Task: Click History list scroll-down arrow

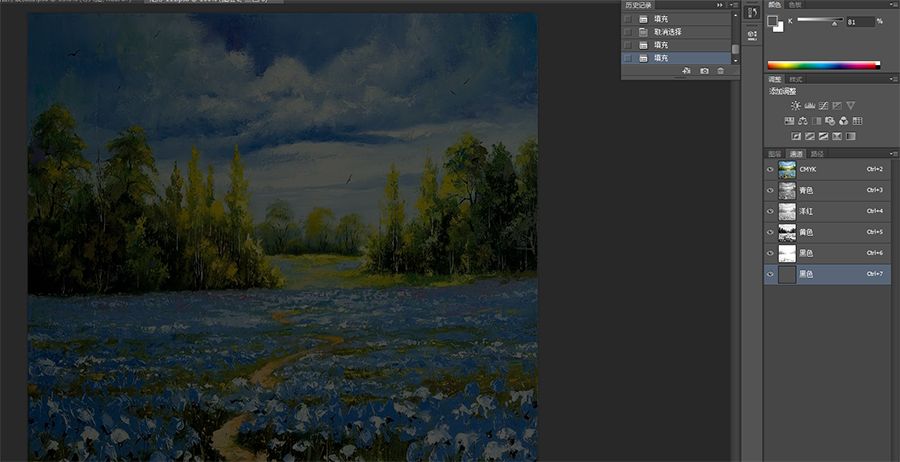Action: 735,60
